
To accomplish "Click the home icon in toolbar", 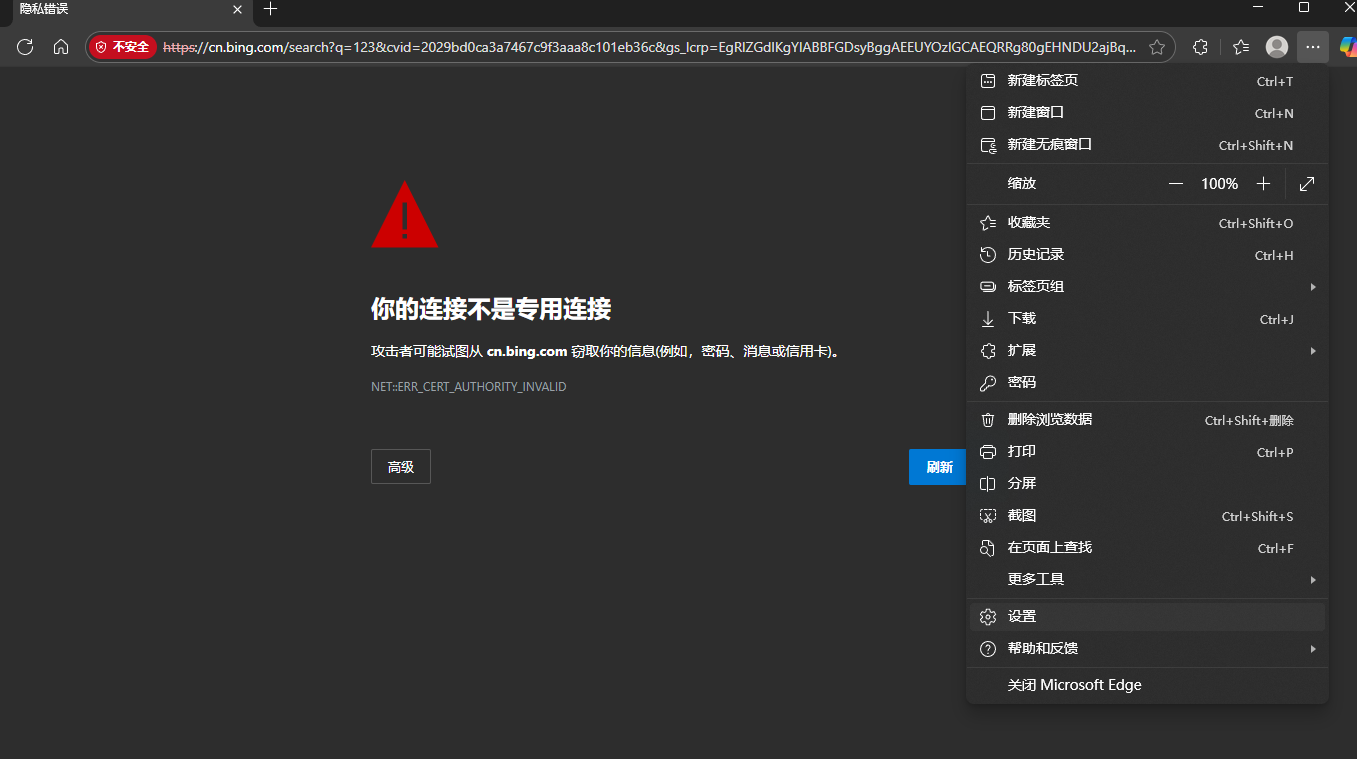I will point(61,47).
